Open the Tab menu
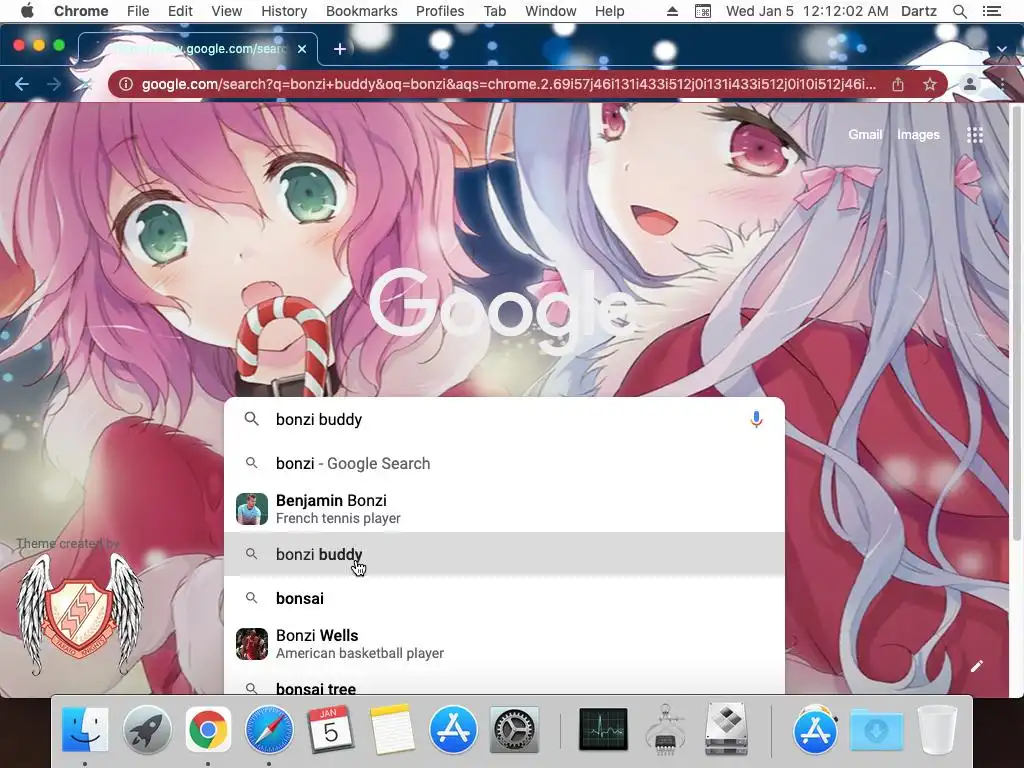 pyautogui.click(x=494, y=11)
